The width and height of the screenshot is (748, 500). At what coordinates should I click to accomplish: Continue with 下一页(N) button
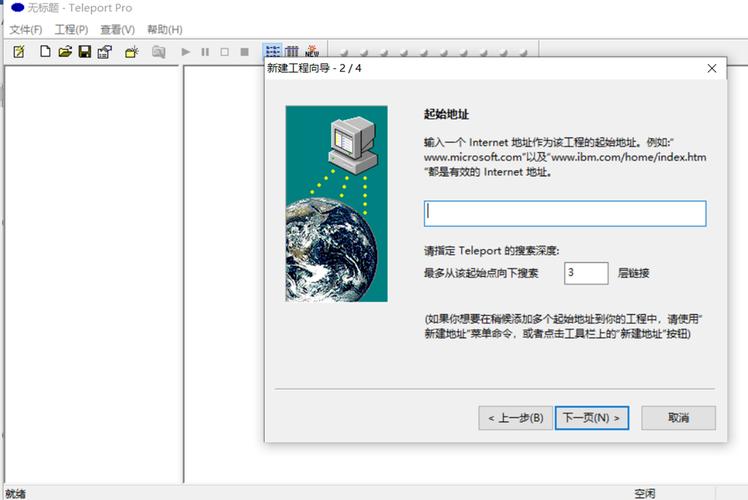click(x=592, y=418)
